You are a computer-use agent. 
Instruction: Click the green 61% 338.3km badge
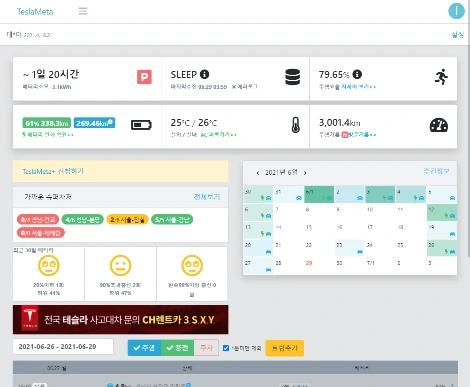47,123
